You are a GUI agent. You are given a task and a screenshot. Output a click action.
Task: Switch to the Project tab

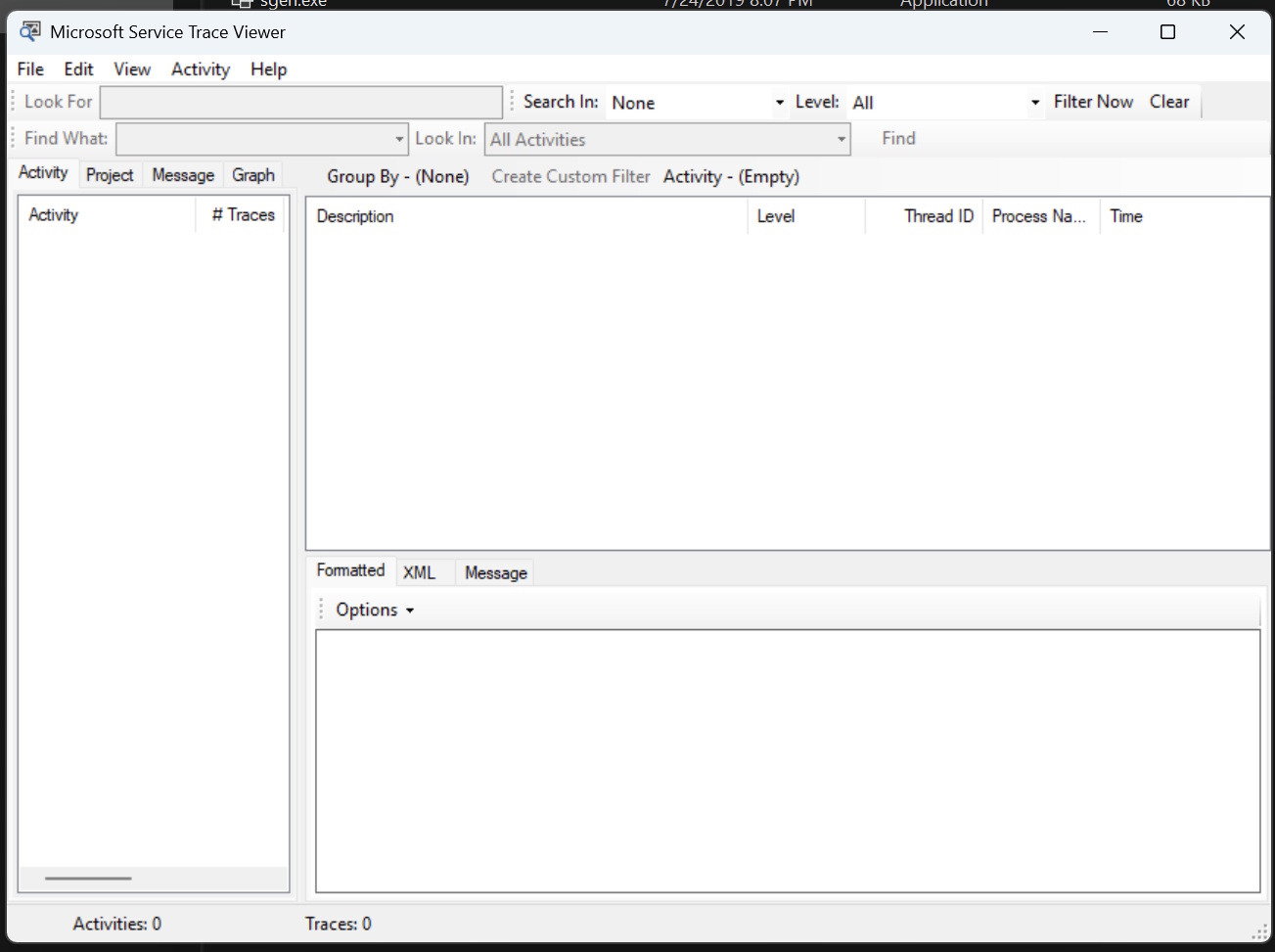tap(110, 175)
